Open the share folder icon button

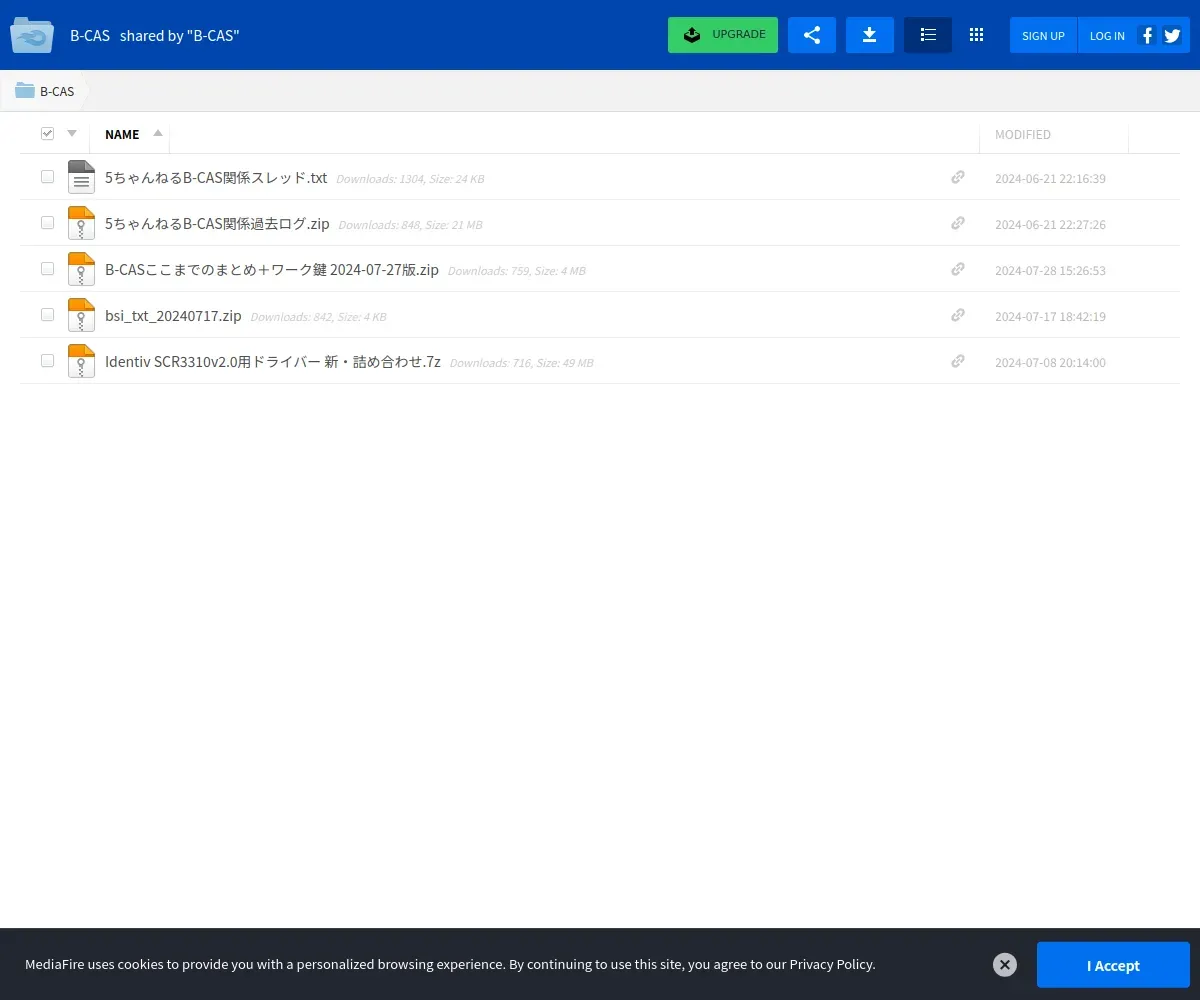click(812, 35)
